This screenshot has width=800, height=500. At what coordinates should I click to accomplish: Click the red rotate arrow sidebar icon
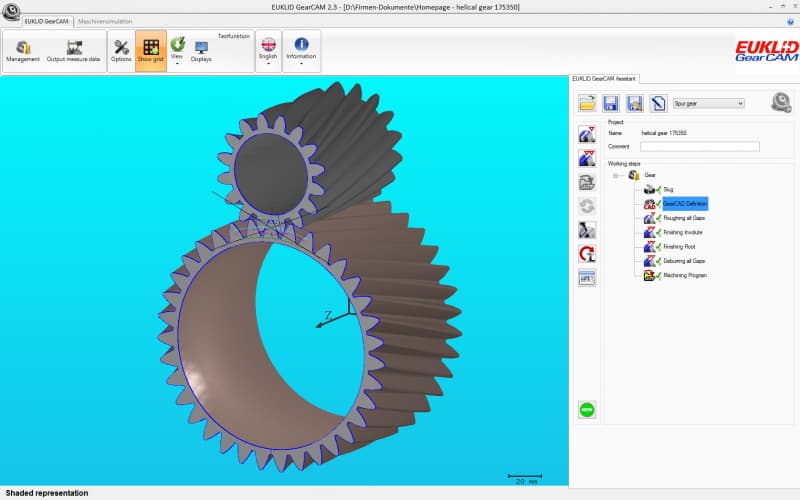[587, 254]
